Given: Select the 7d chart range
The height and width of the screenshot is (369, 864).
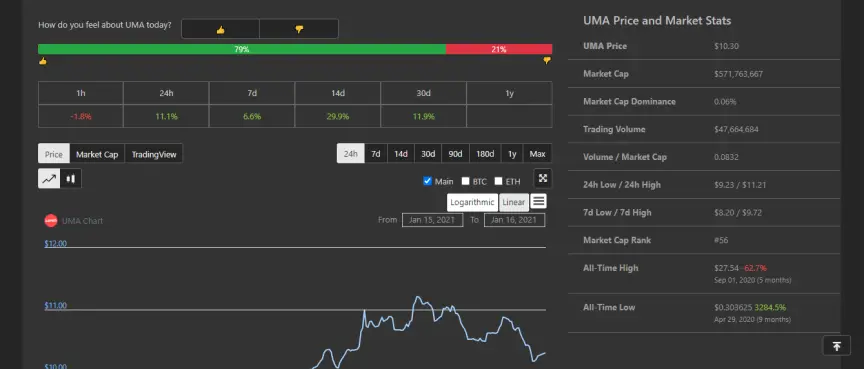Looking at the screenshot, I should [376, 154].
